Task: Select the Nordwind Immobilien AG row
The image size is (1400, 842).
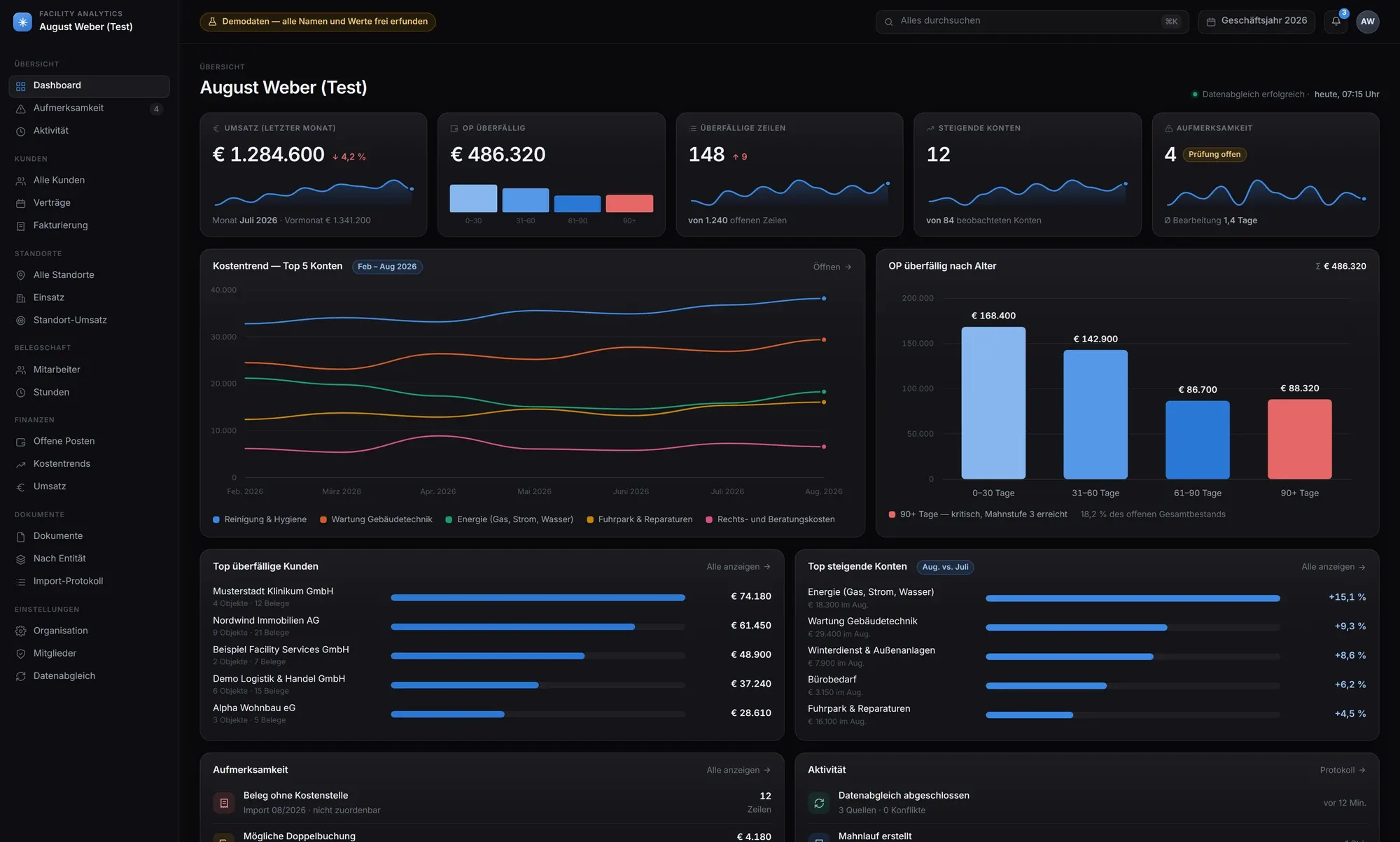Action: (x=492, y=626)
